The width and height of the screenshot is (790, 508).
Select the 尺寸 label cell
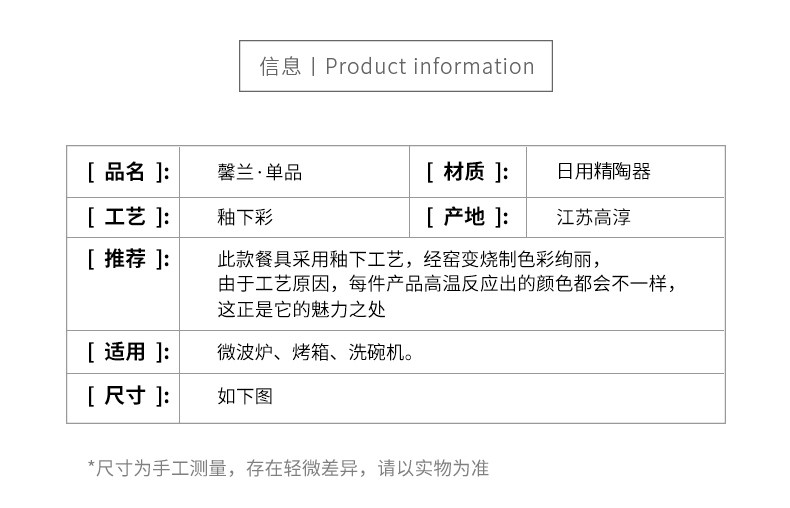click(124, 396)
